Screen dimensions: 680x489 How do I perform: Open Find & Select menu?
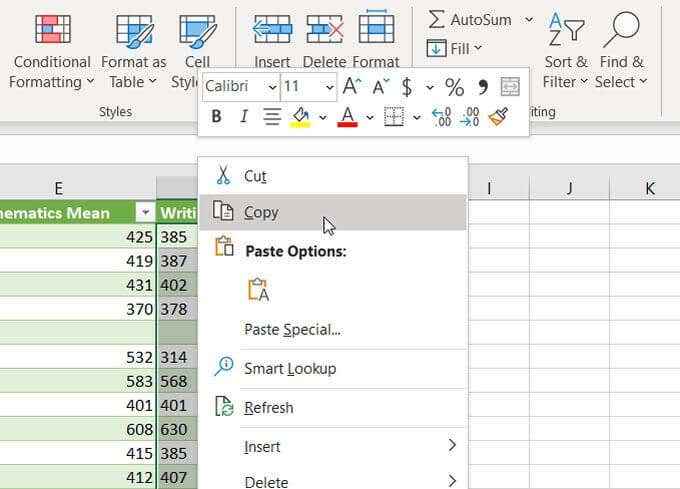621,51
